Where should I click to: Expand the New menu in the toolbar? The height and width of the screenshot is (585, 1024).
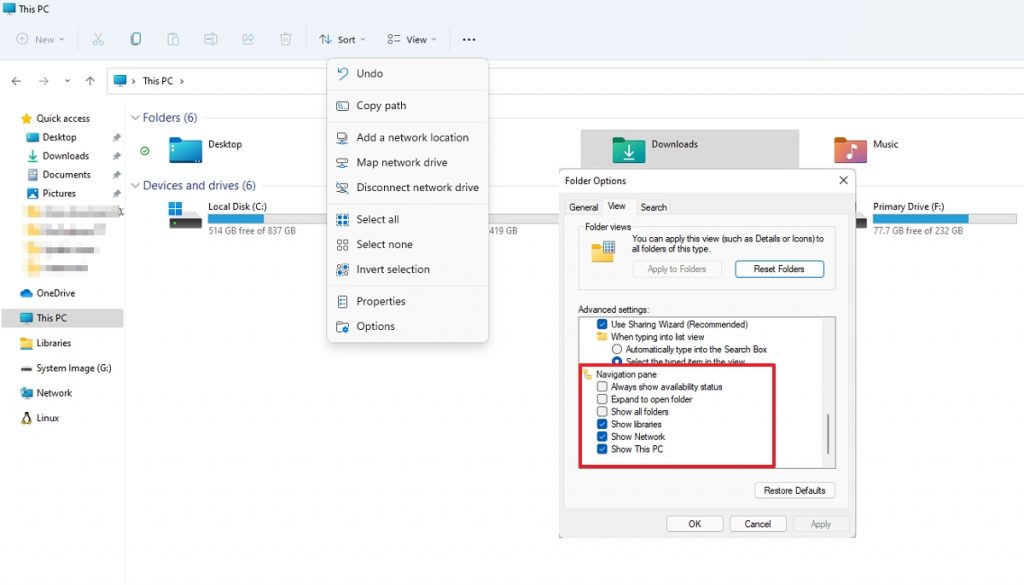[x=40, y=39]
